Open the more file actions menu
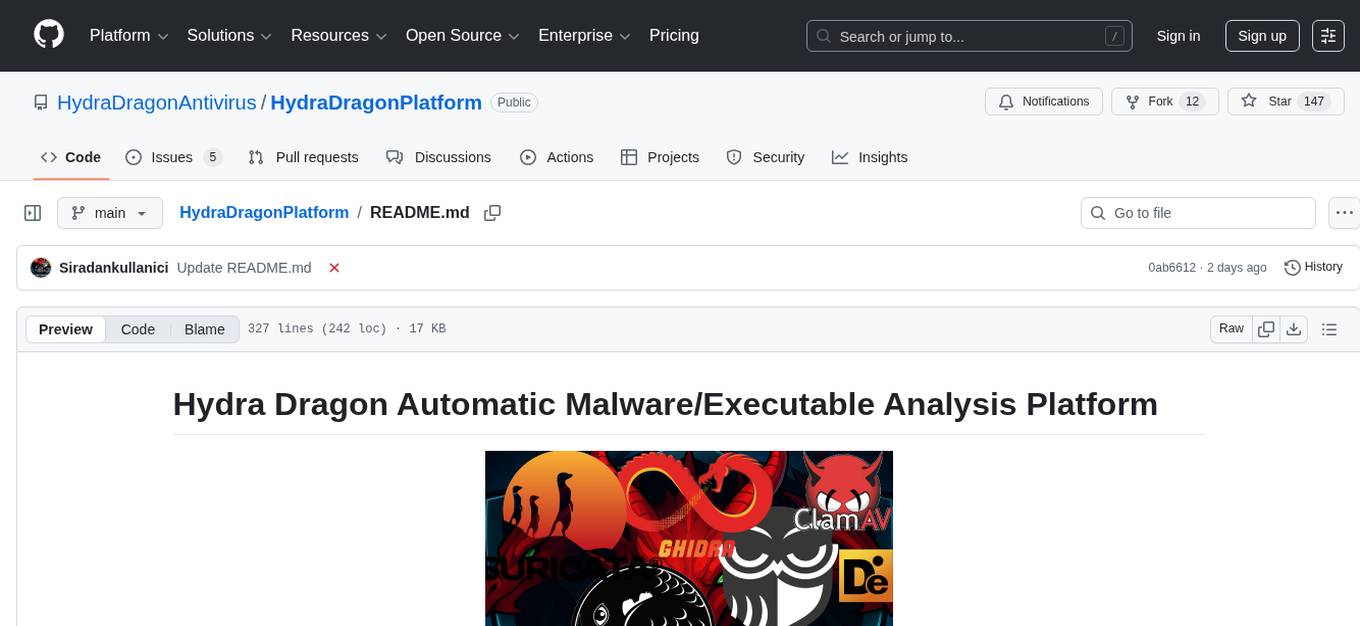This screenshot has height=626, width=1360. (1344, 213)
